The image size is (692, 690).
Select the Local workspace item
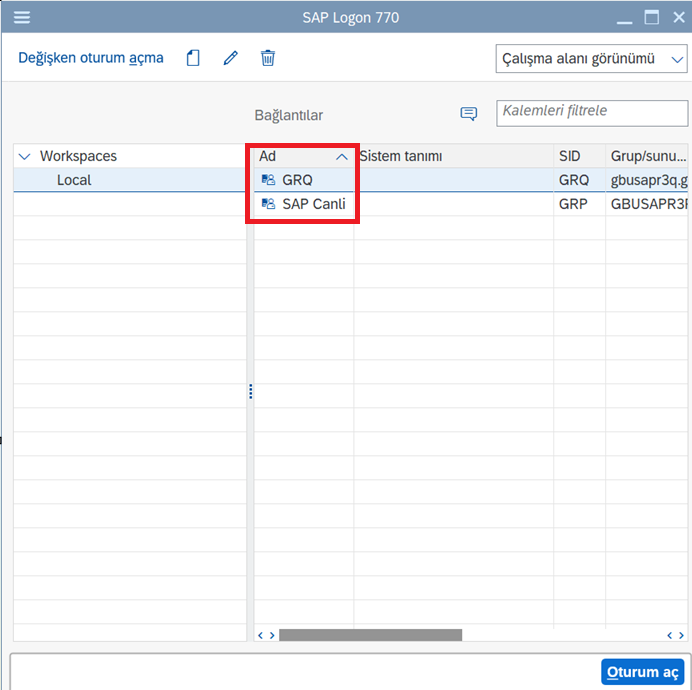pos(74,181)
